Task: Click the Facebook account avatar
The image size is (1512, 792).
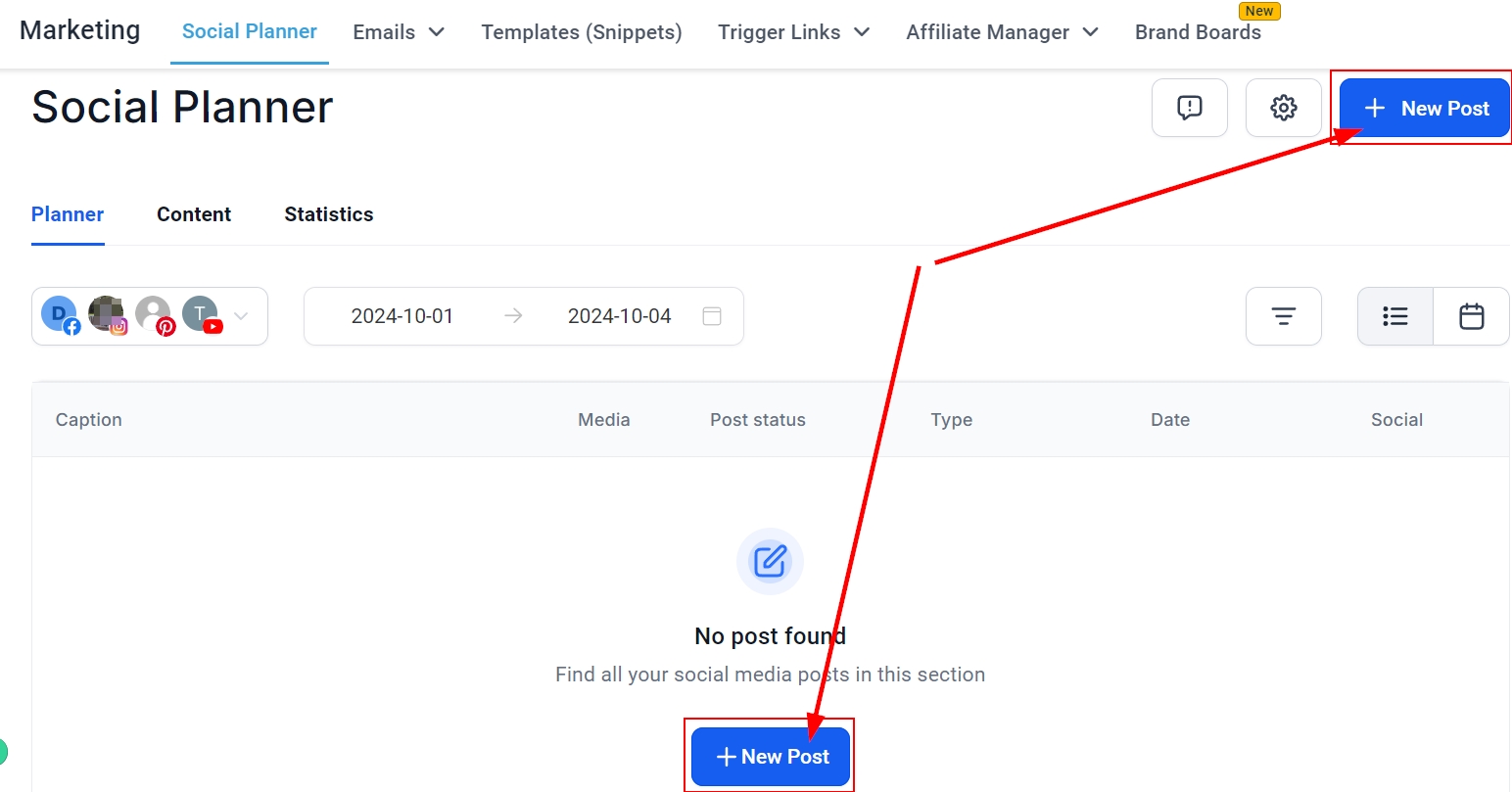Action: point(60,314)
